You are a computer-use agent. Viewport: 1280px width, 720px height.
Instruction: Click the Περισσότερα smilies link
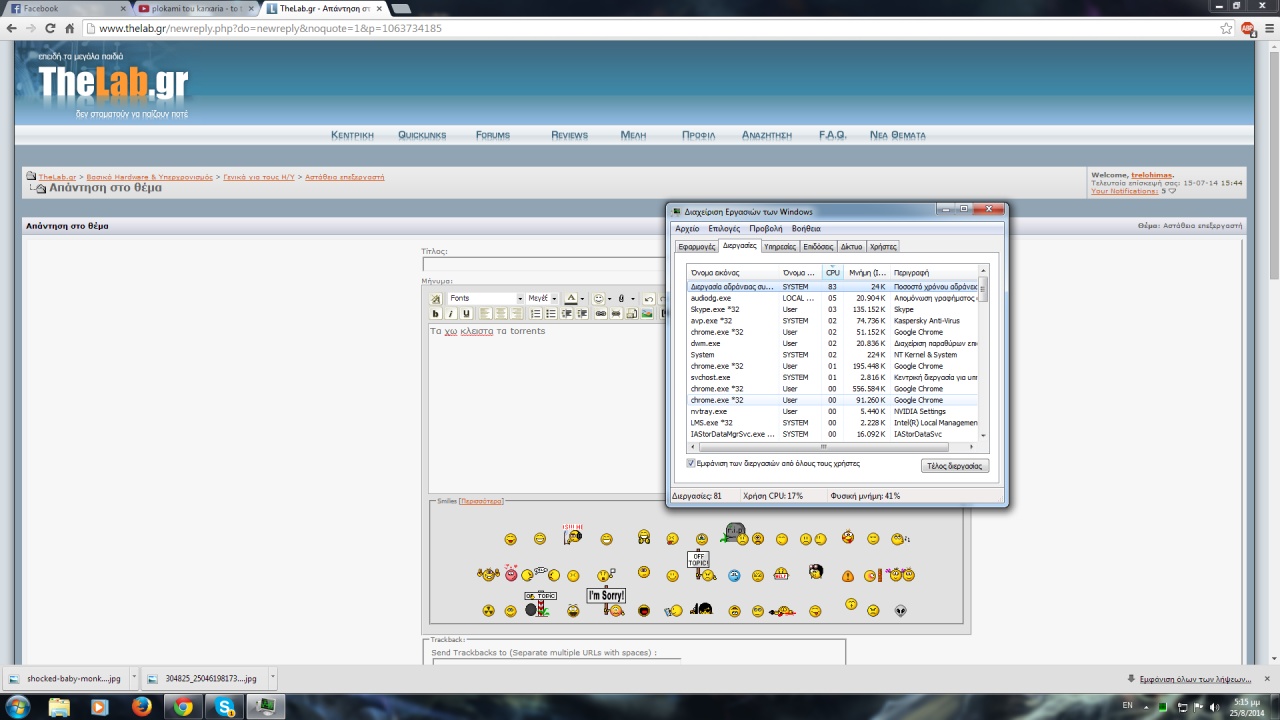[x=481, y=501]
